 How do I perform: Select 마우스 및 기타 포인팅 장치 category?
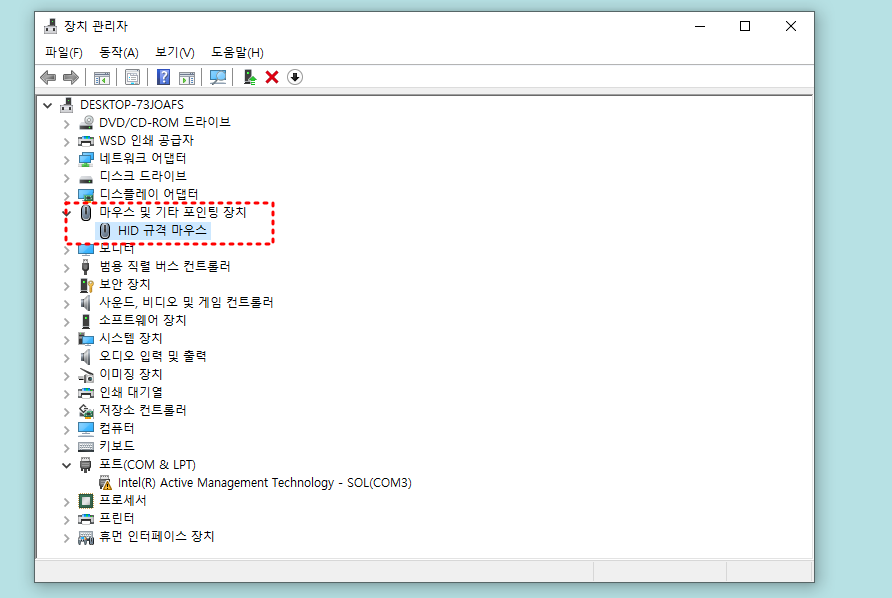[172, 212]
